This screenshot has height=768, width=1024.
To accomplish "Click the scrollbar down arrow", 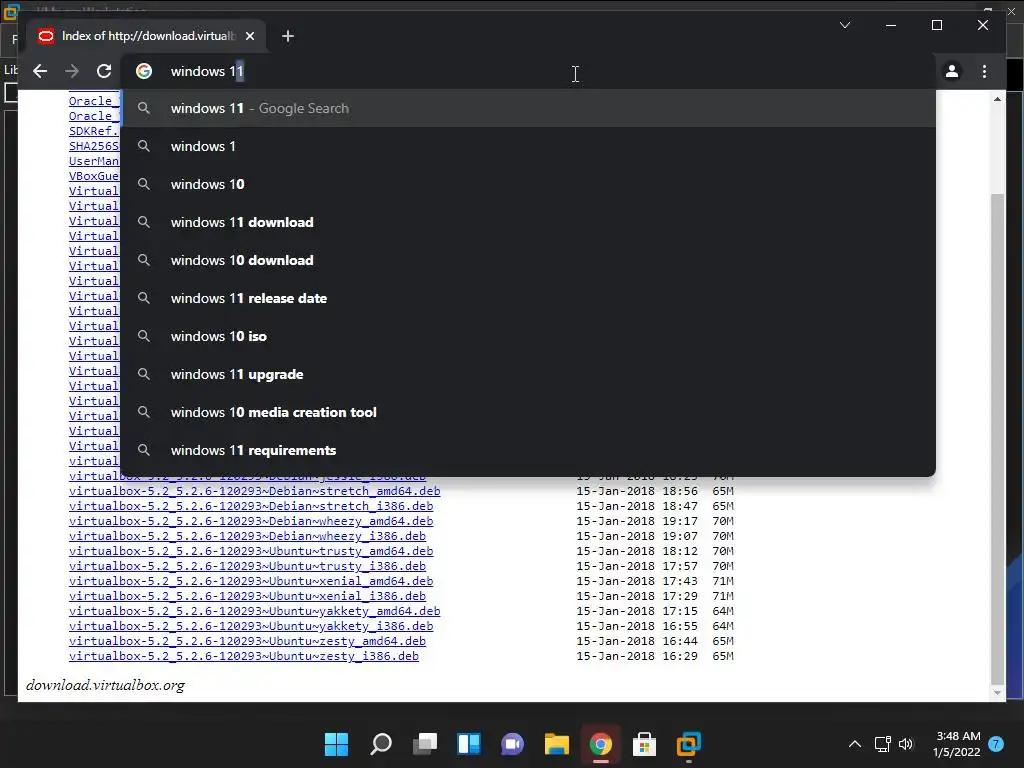I will [997, 693].
